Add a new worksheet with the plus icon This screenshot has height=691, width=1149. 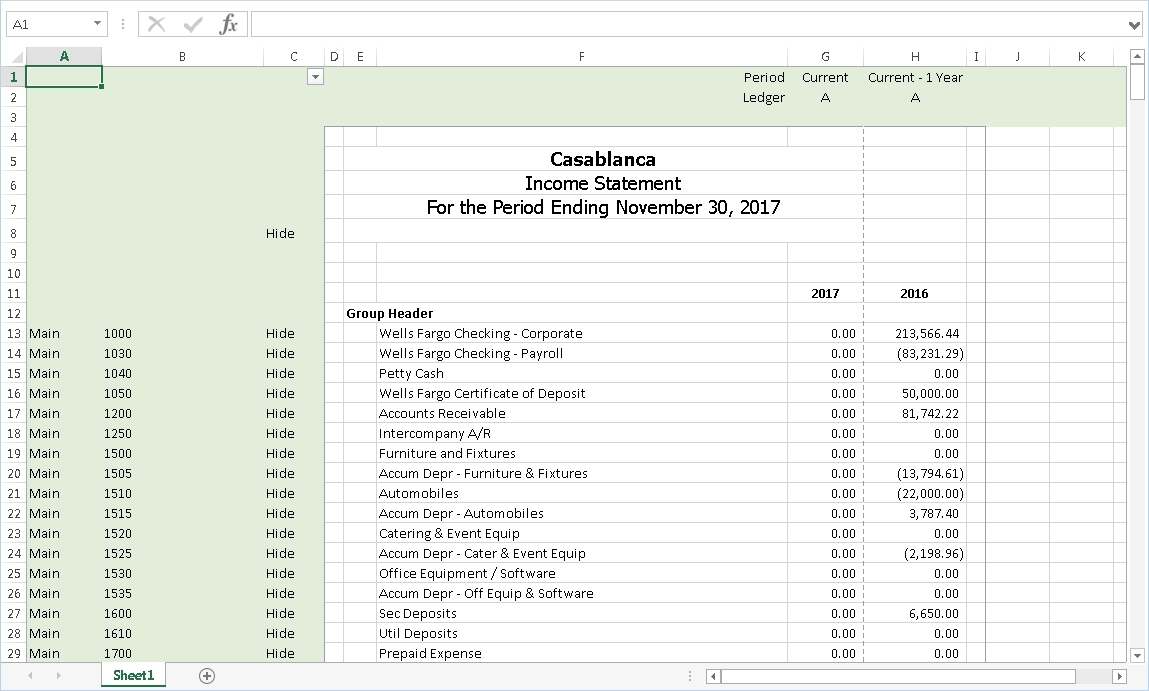click(206, 675)
